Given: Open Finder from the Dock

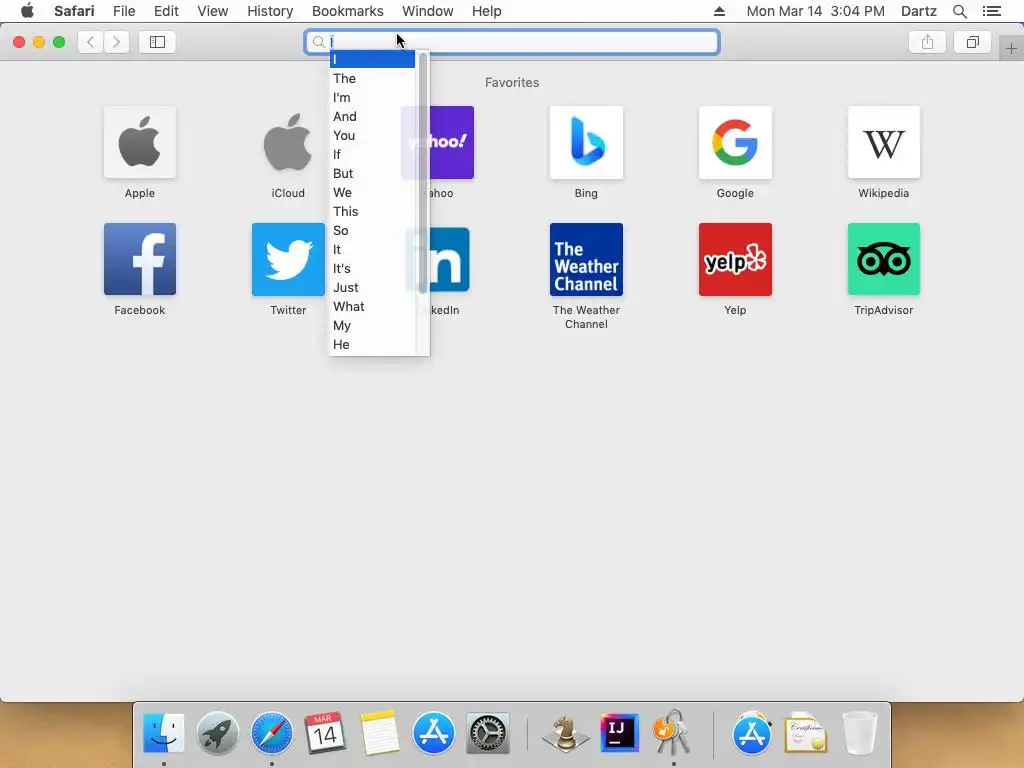Looking at the screenshot, I should [x=163, y=733].
